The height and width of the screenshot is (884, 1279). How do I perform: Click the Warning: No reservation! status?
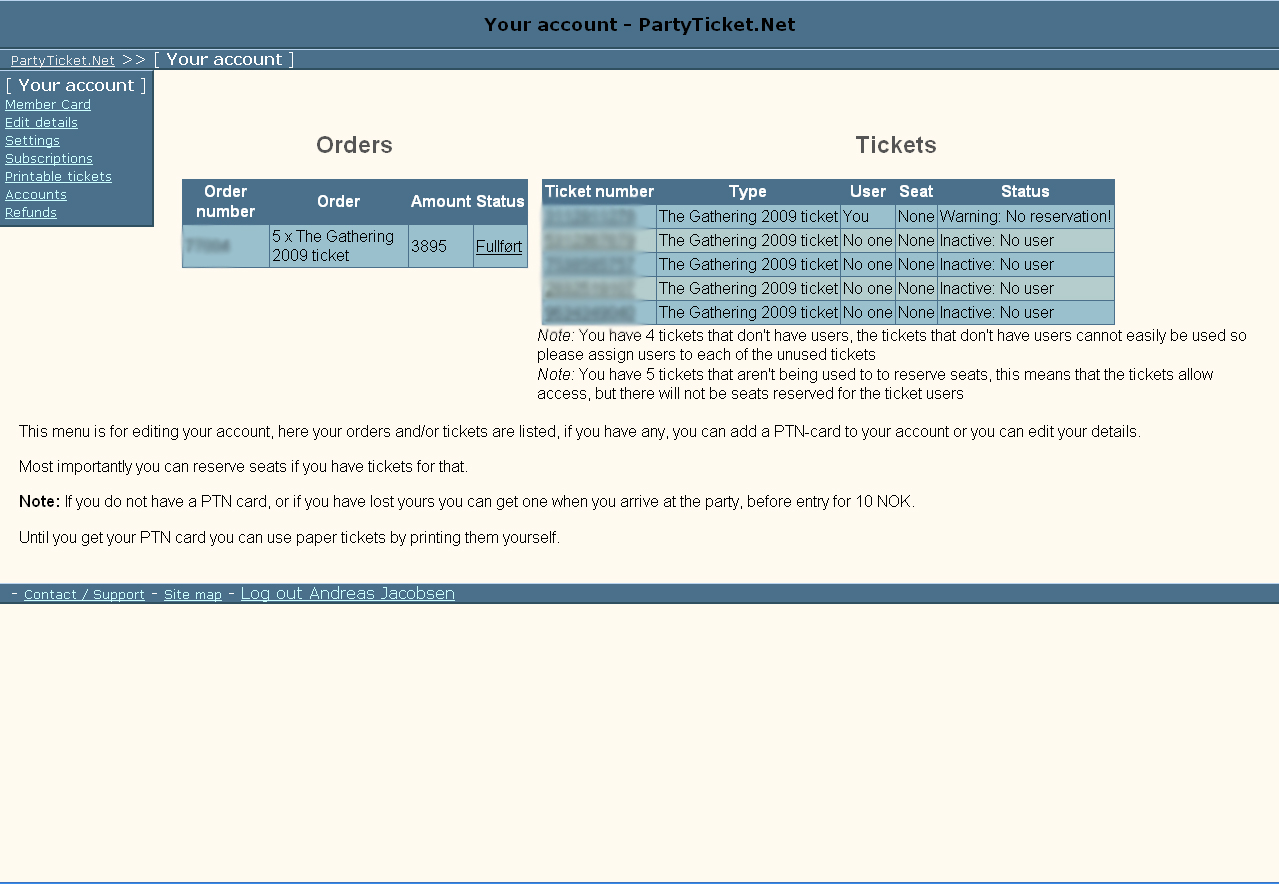pyautogui.click(x=1025, y=216)
